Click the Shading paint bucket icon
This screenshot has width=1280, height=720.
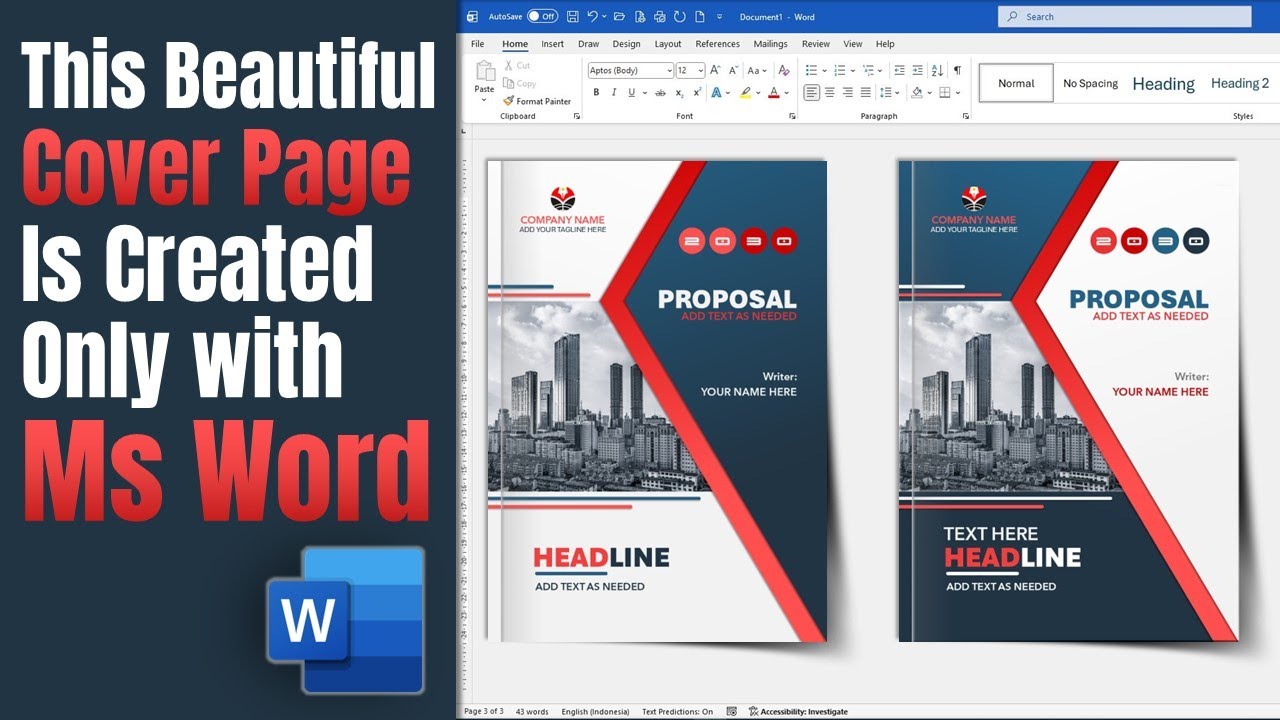[916, 92]
